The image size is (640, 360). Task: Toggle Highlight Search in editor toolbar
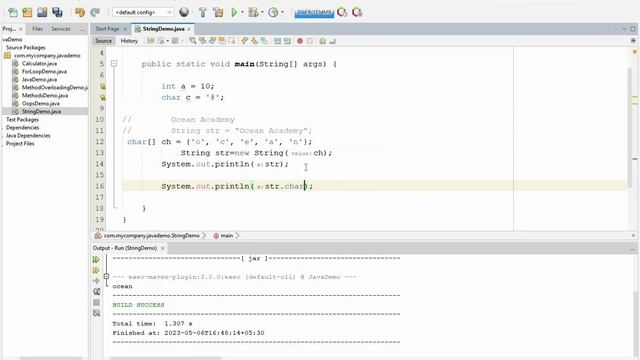(x=222, y=41)
